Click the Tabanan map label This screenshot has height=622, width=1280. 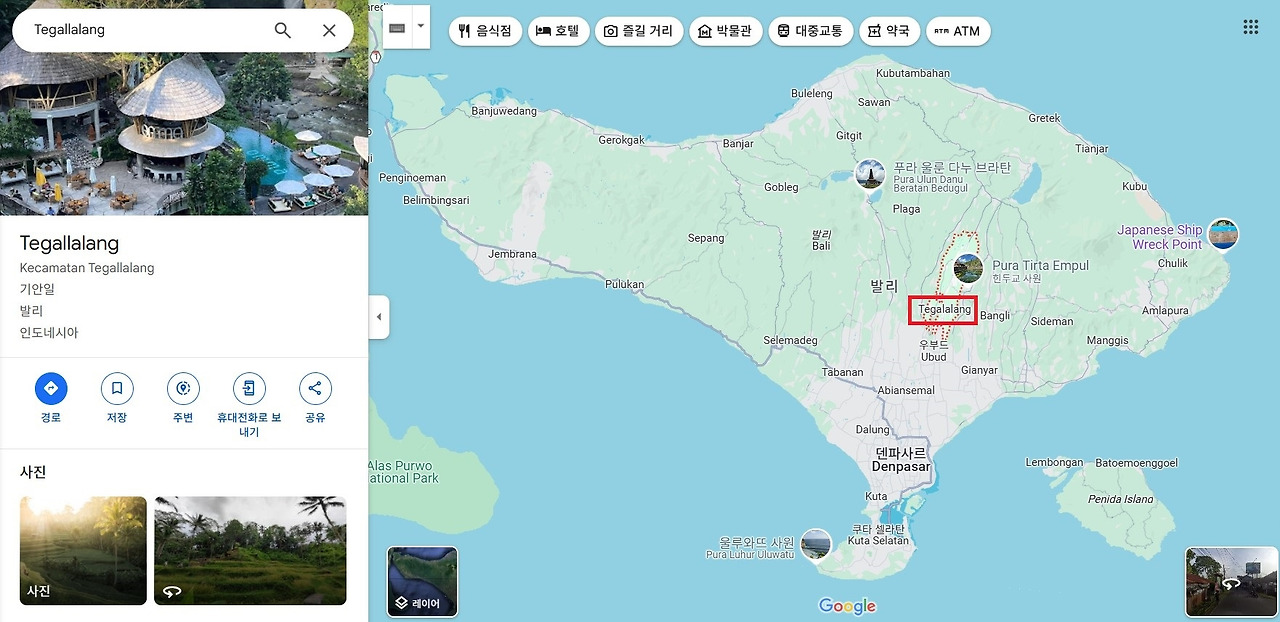(x=843, y=372)
